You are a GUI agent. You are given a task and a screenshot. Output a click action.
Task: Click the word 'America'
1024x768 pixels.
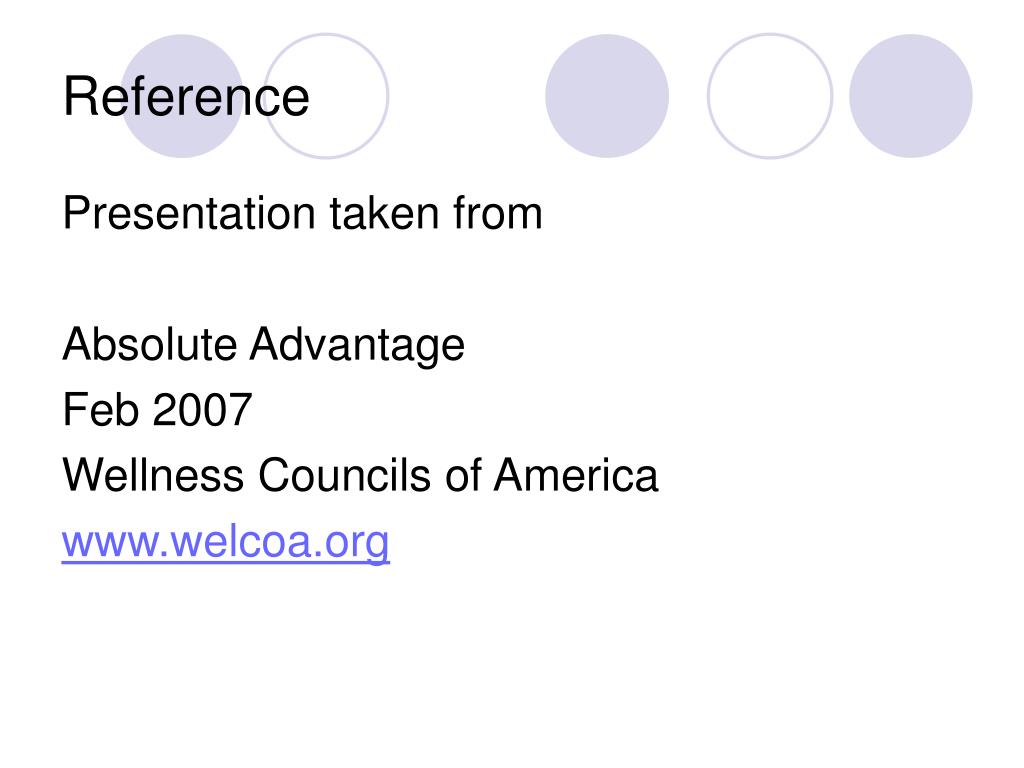(576, 475)
